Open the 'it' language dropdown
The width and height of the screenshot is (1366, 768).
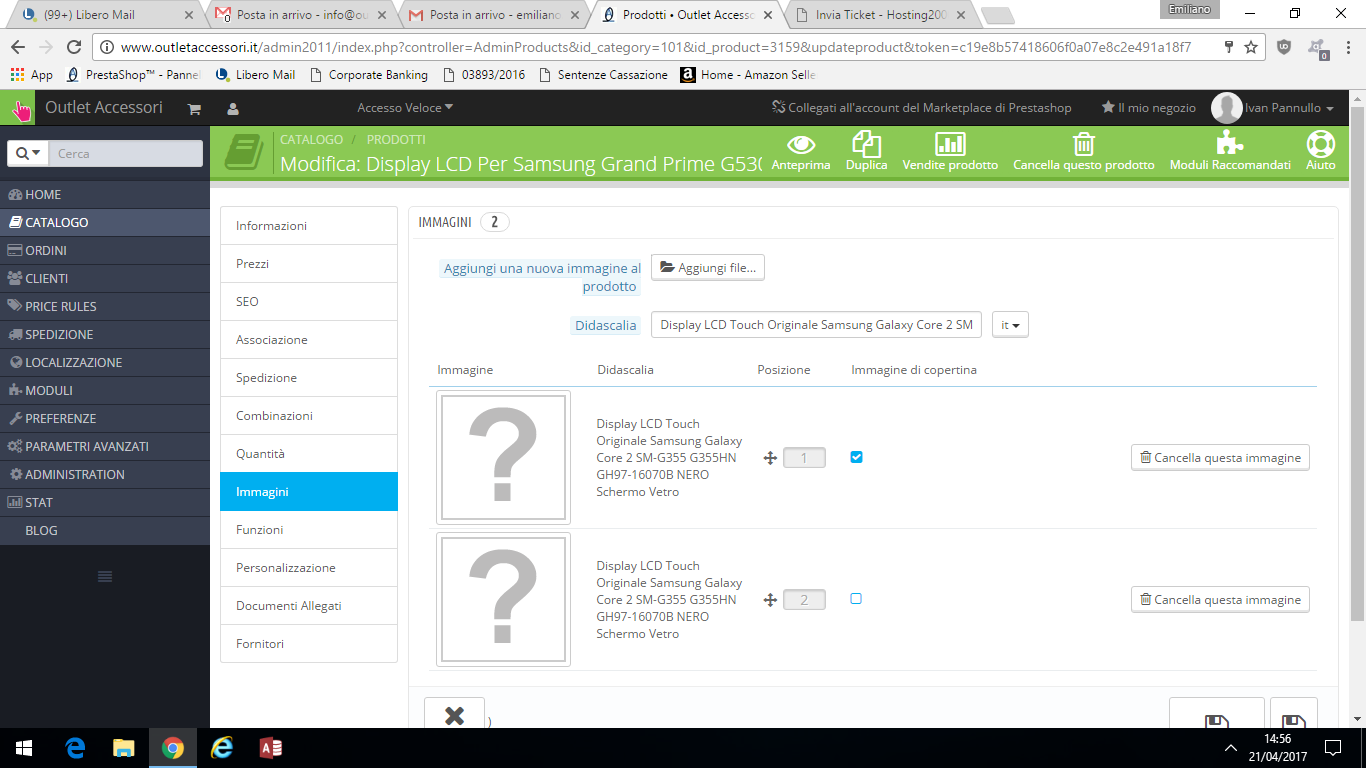click(x=1010, y=325)
